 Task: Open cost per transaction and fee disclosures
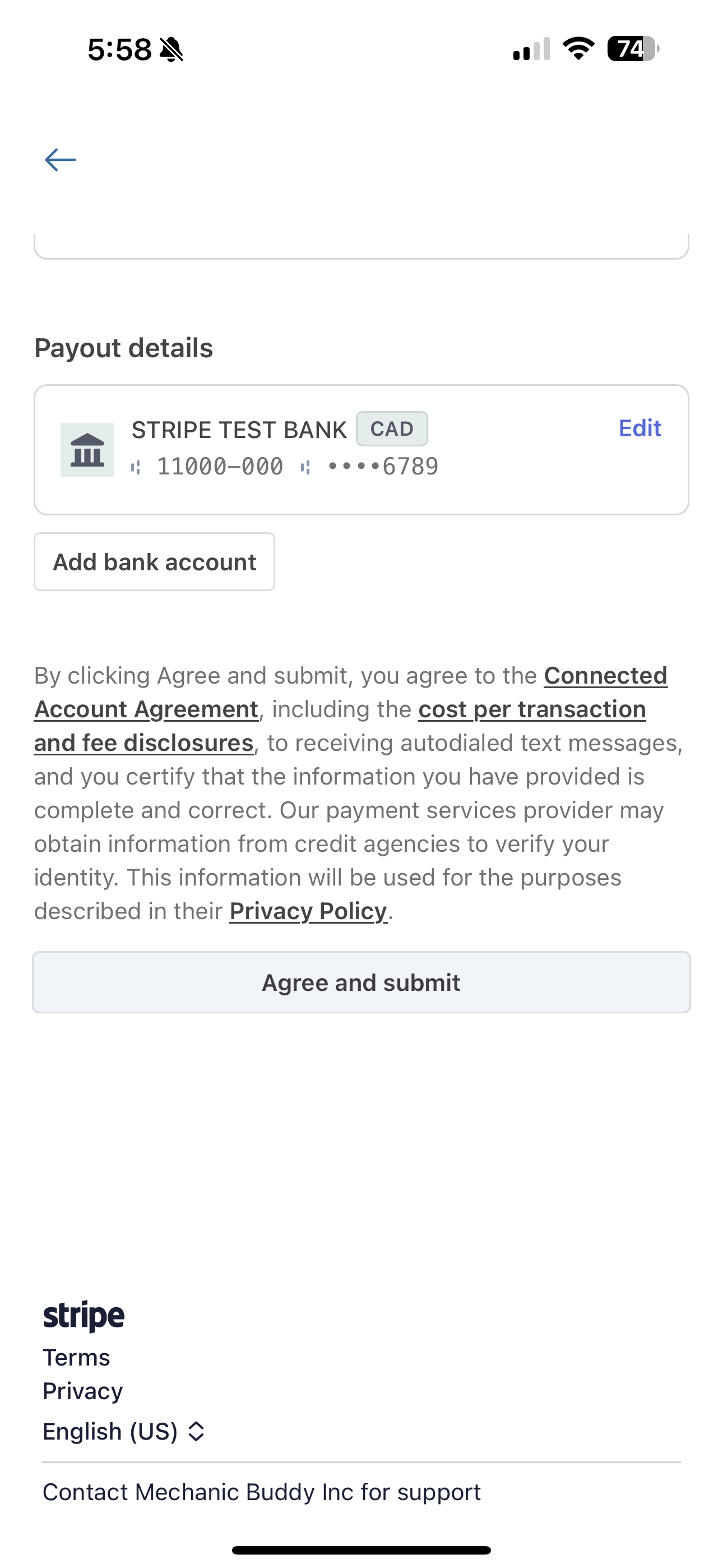pyautogui.click(x=531, y=710)
